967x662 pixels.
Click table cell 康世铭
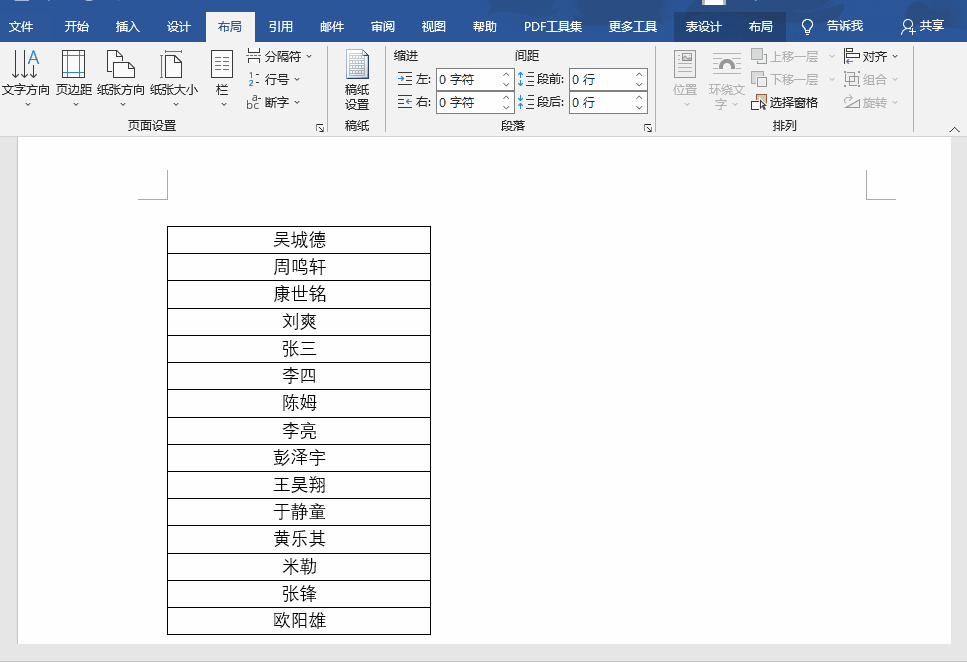click(x=299, y=294)
